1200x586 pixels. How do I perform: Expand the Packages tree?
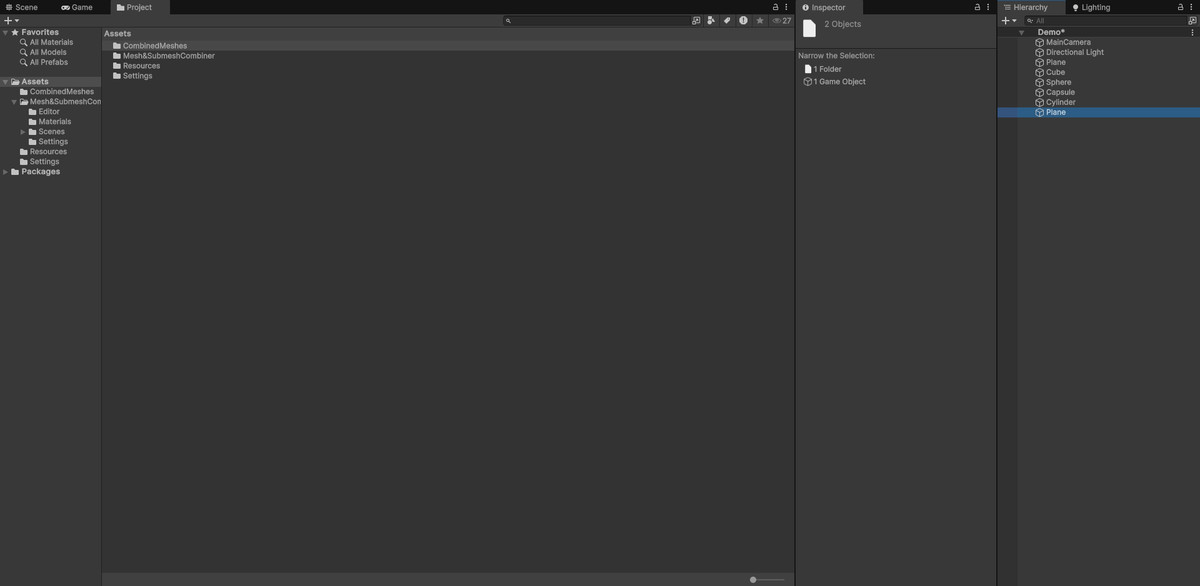coord(5,172)
